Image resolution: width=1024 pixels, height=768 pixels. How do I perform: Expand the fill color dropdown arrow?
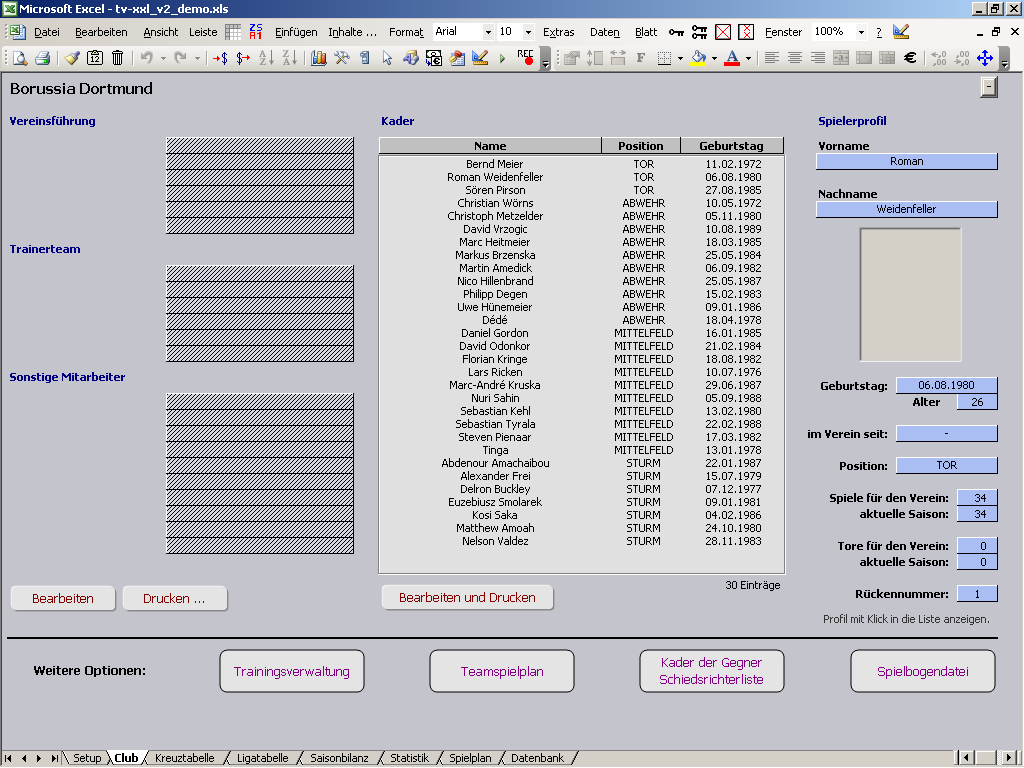pos(714,58)
